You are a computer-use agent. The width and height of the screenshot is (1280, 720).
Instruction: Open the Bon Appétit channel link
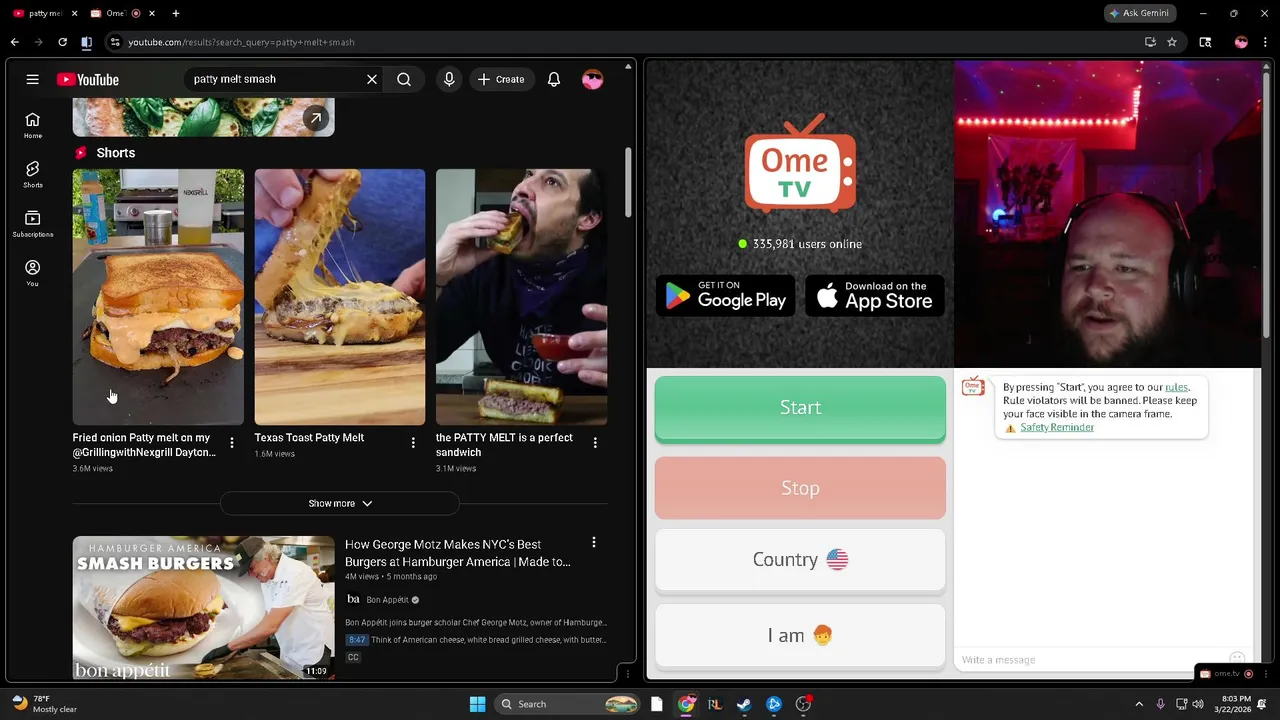point(387,599)
